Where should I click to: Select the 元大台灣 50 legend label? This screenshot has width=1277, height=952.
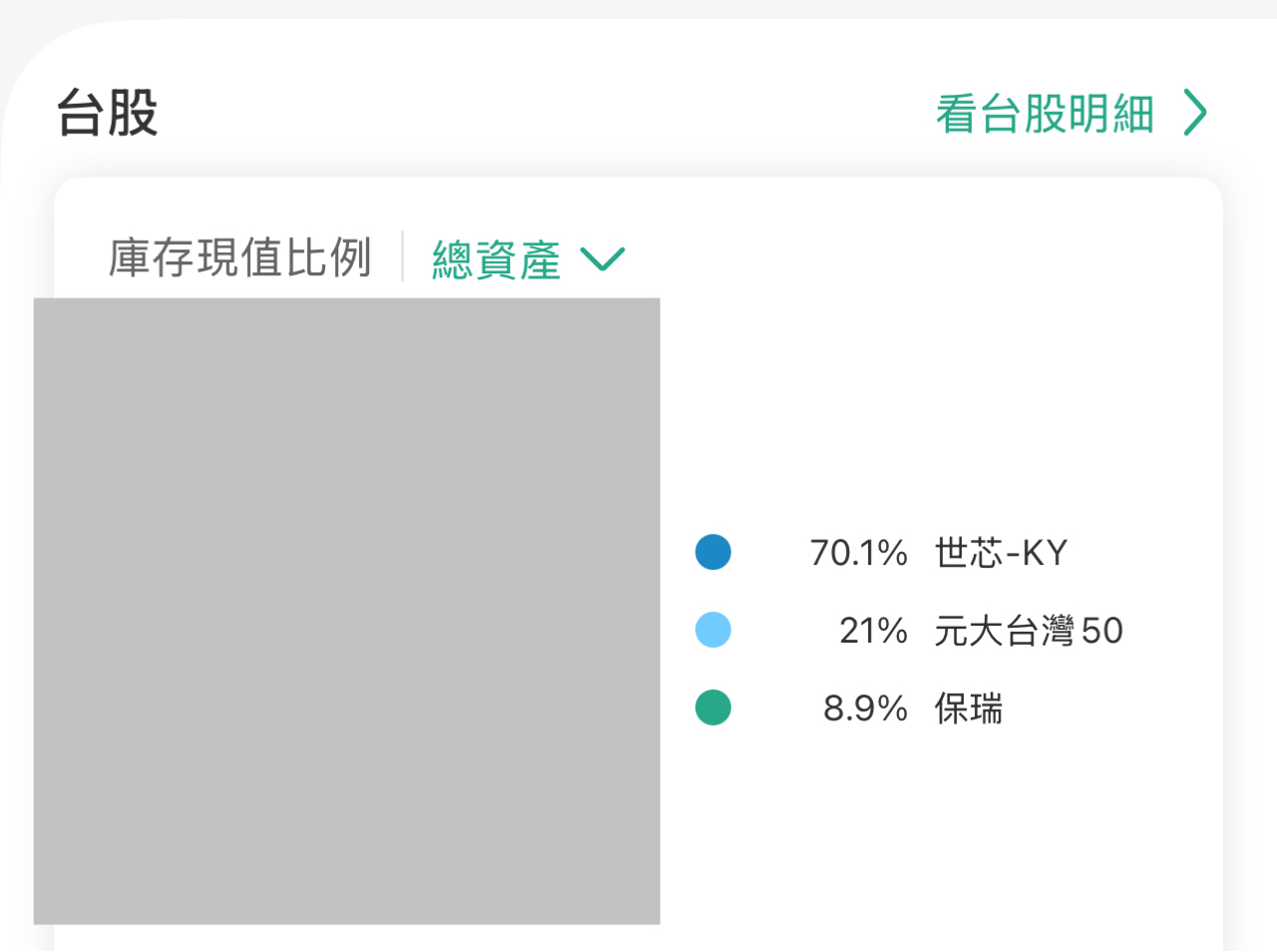pos(1029,630)
